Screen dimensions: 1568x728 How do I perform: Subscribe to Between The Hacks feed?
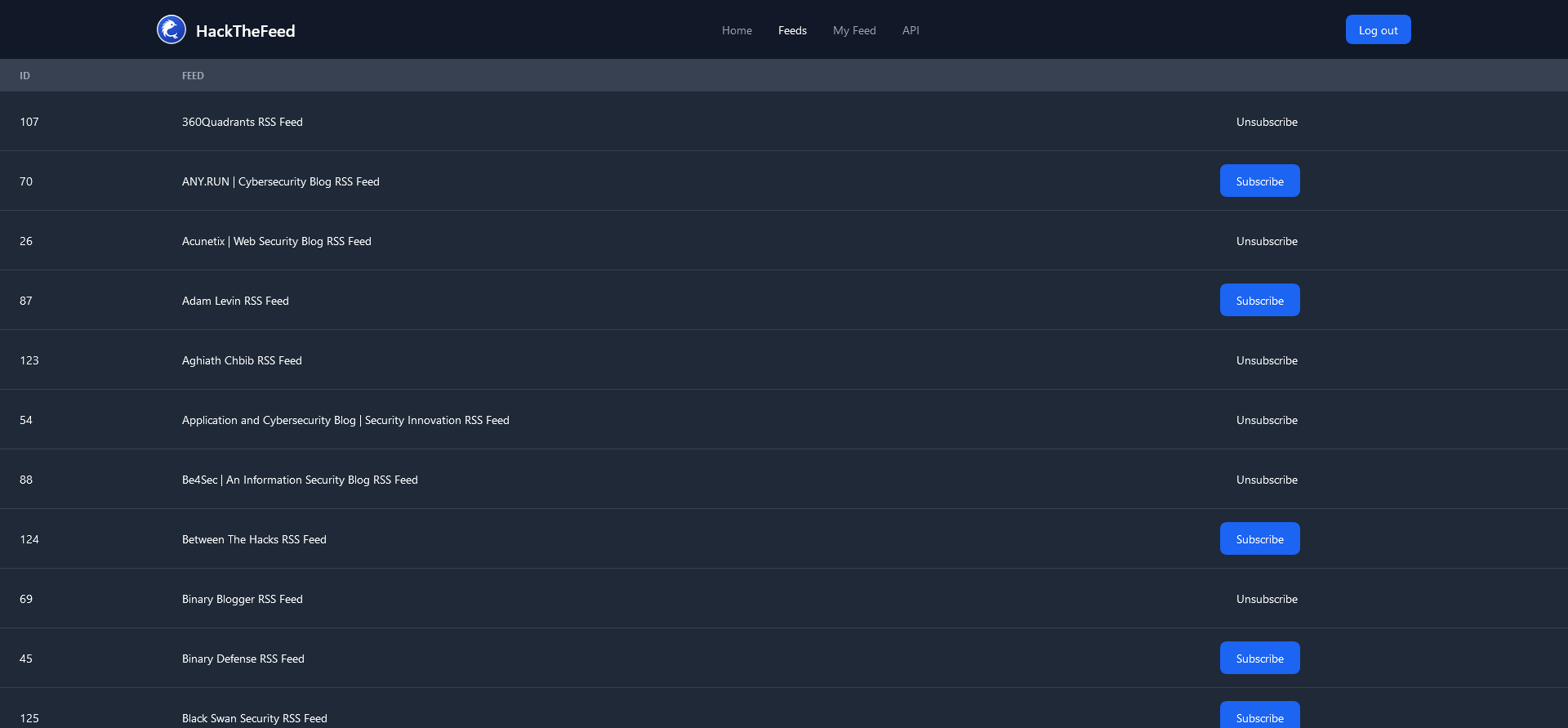point(1259,539)
